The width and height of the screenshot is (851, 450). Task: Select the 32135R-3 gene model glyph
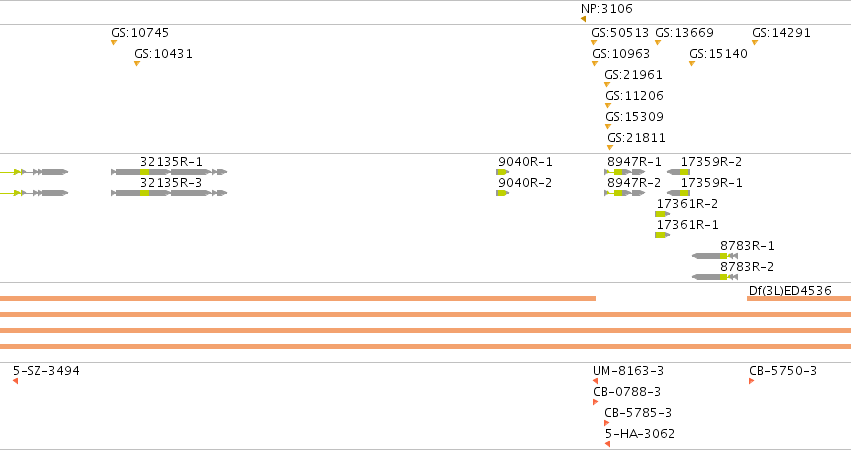pos(169,193)
